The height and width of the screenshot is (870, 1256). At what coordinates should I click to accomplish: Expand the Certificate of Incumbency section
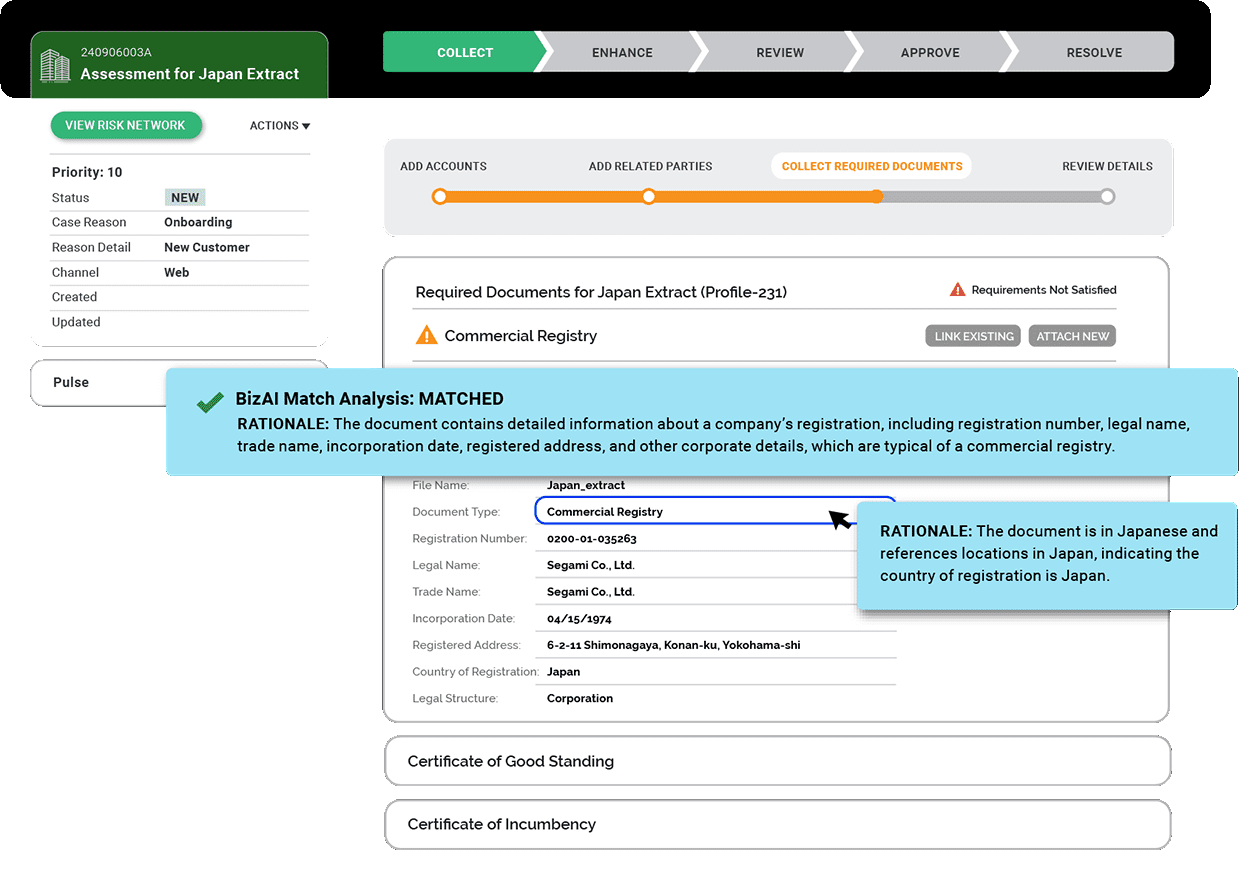(777, 825)
